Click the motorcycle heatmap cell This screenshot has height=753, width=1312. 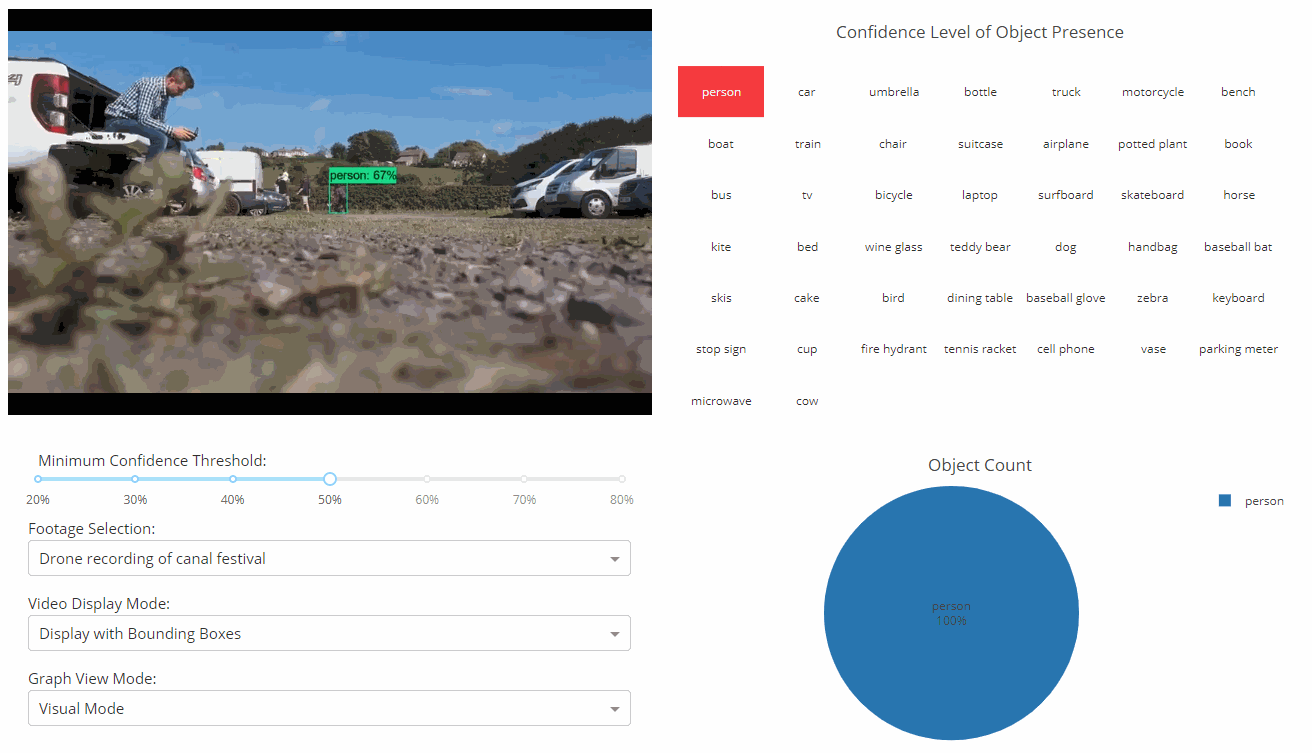pos(1153,92)
